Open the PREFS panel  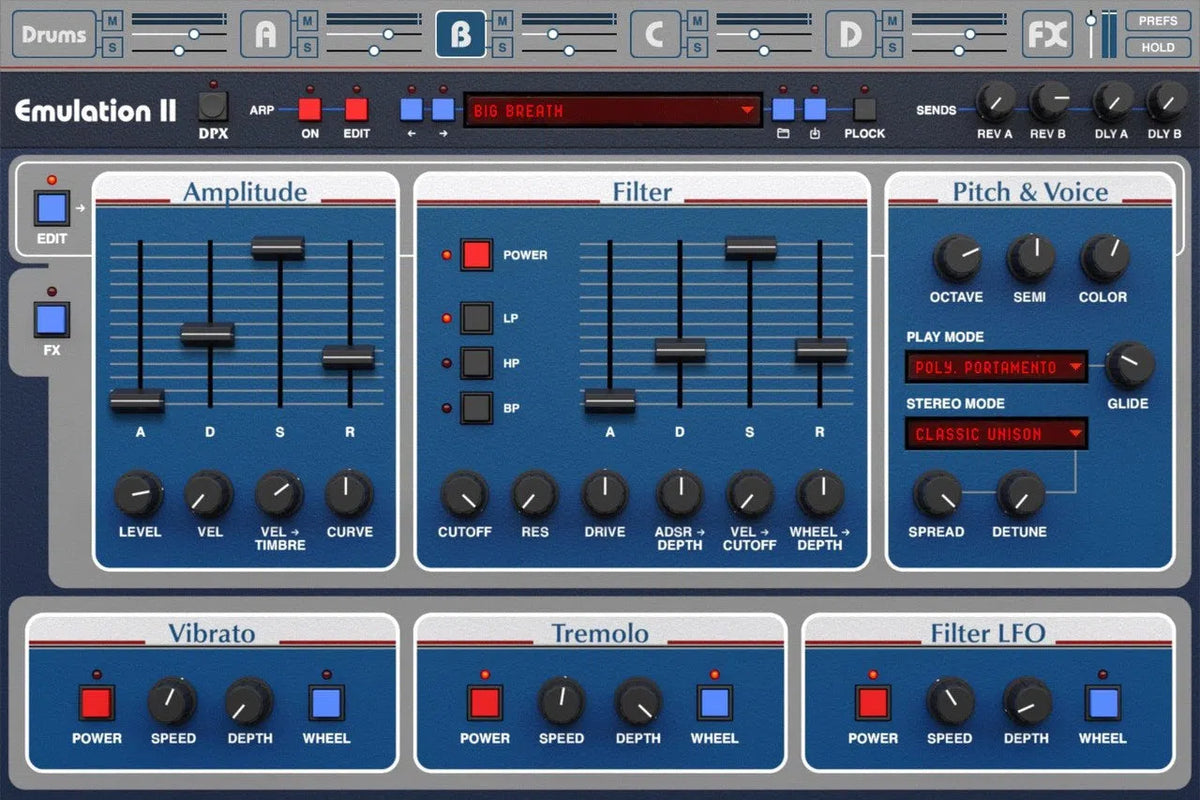pos(1157,19)
